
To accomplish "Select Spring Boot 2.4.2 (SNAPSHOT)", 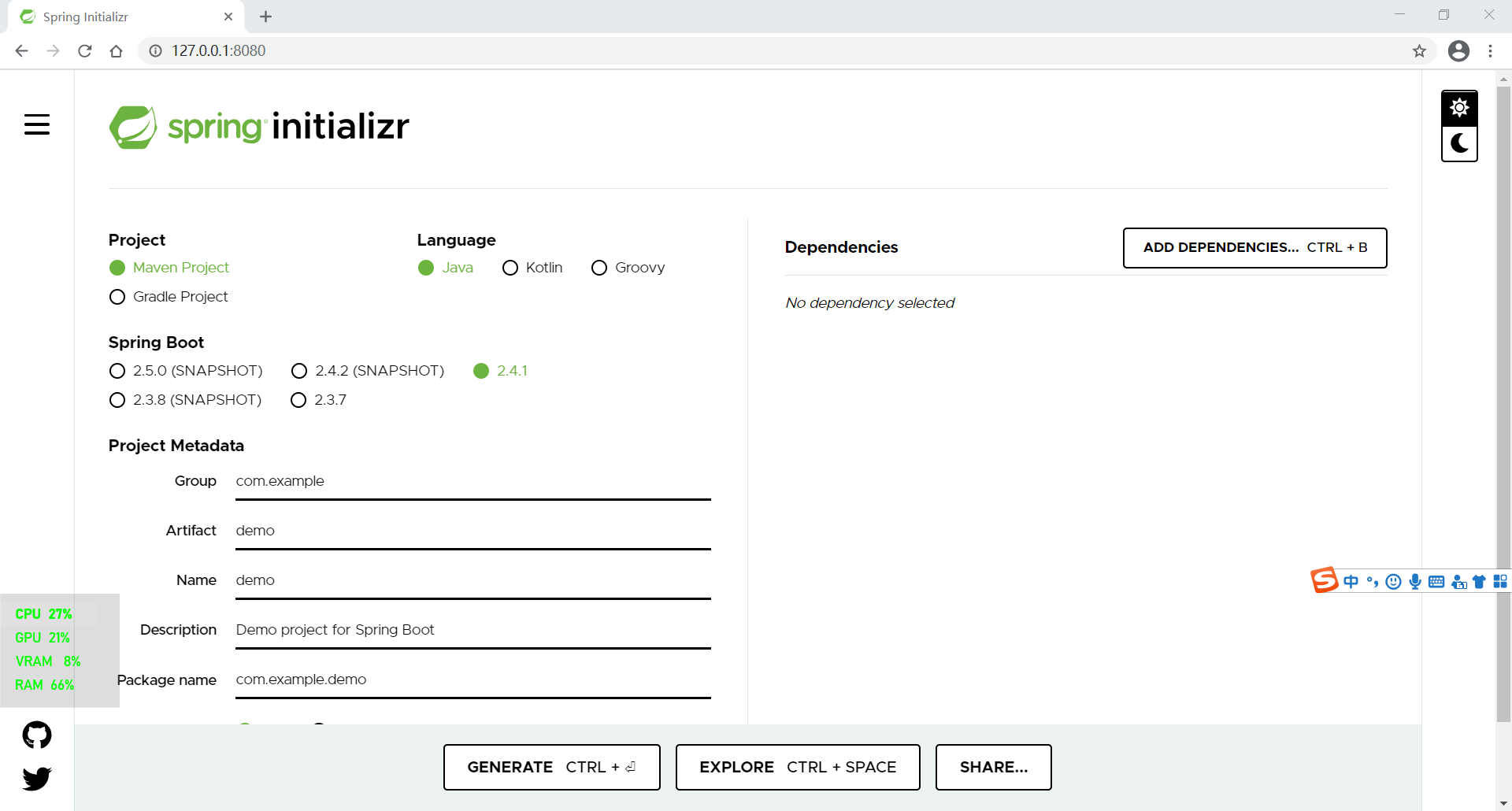I will click(x=368, y=371).
